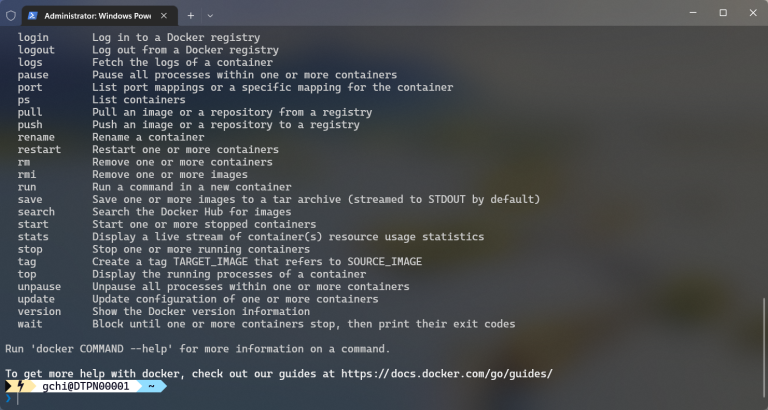This screenshot has height=410, width=768.
Task: Open a new tab with the plus button
Action: pyautogui.click(x=191, y=16)
